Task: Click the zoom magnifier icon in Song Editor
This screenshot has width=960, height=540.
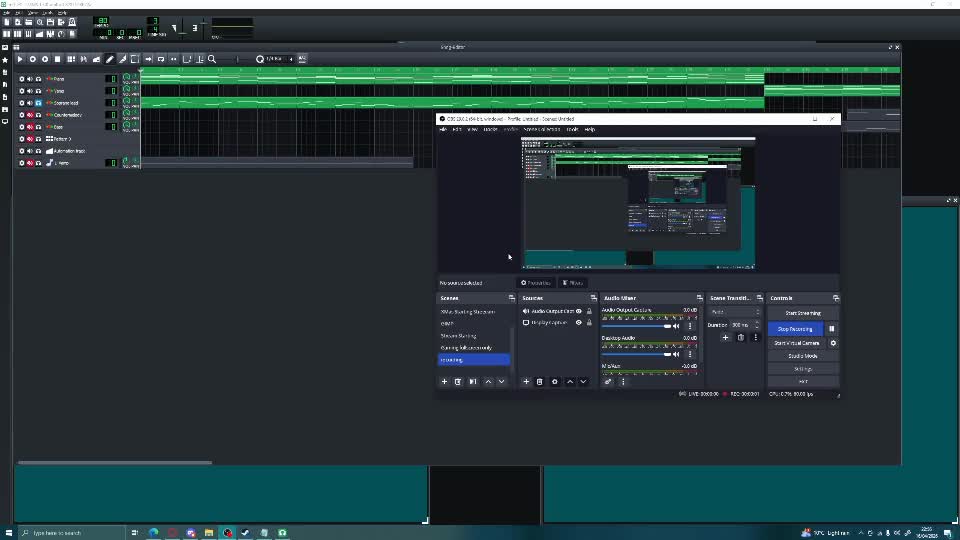Action: 212,59
